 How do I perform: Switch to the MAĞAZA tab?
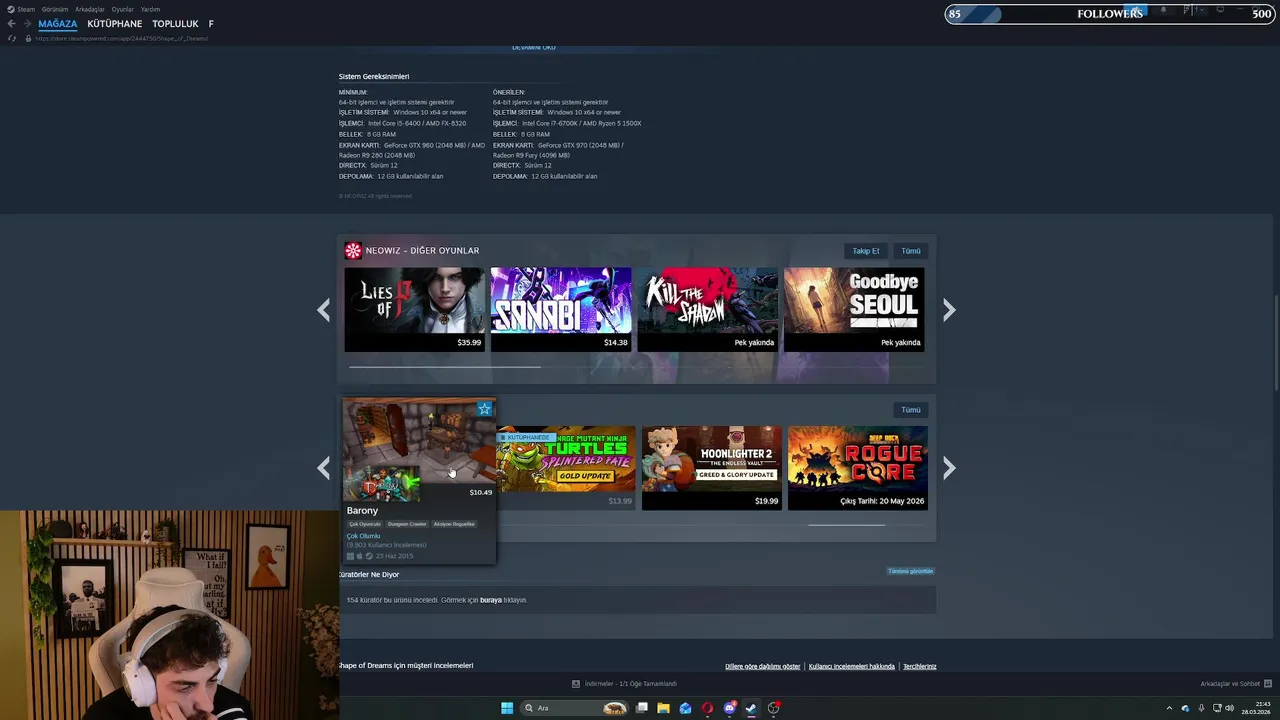coord(58,24)
